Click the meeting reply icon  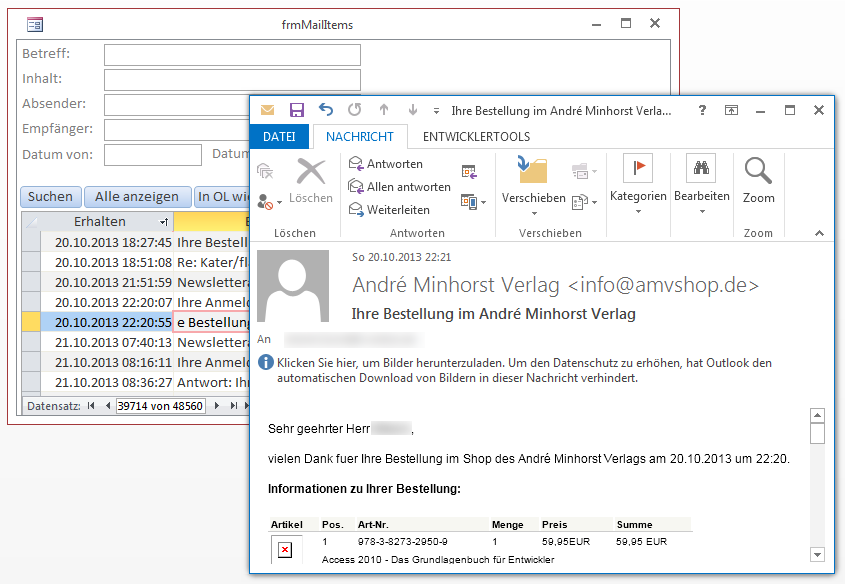(x=469, y=172)
